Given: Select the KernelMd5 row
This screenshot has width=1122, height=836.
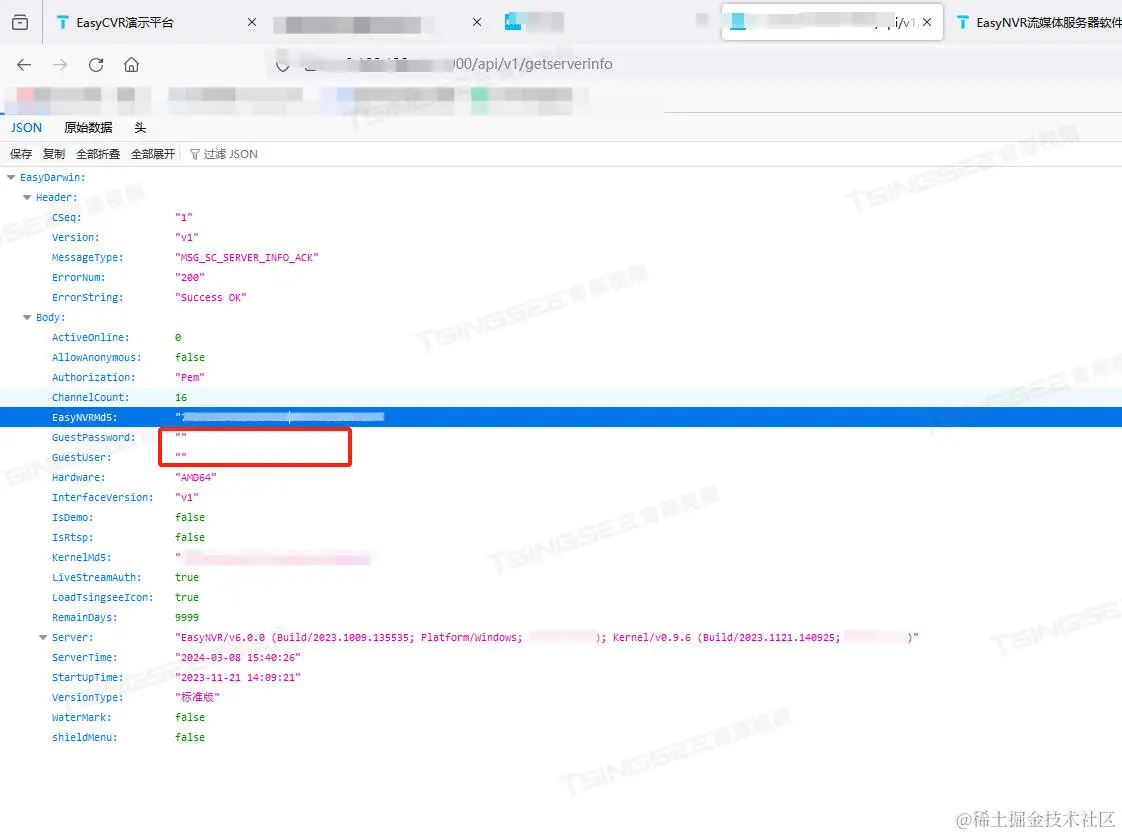Looking at the screenshot, I should 561,558.
